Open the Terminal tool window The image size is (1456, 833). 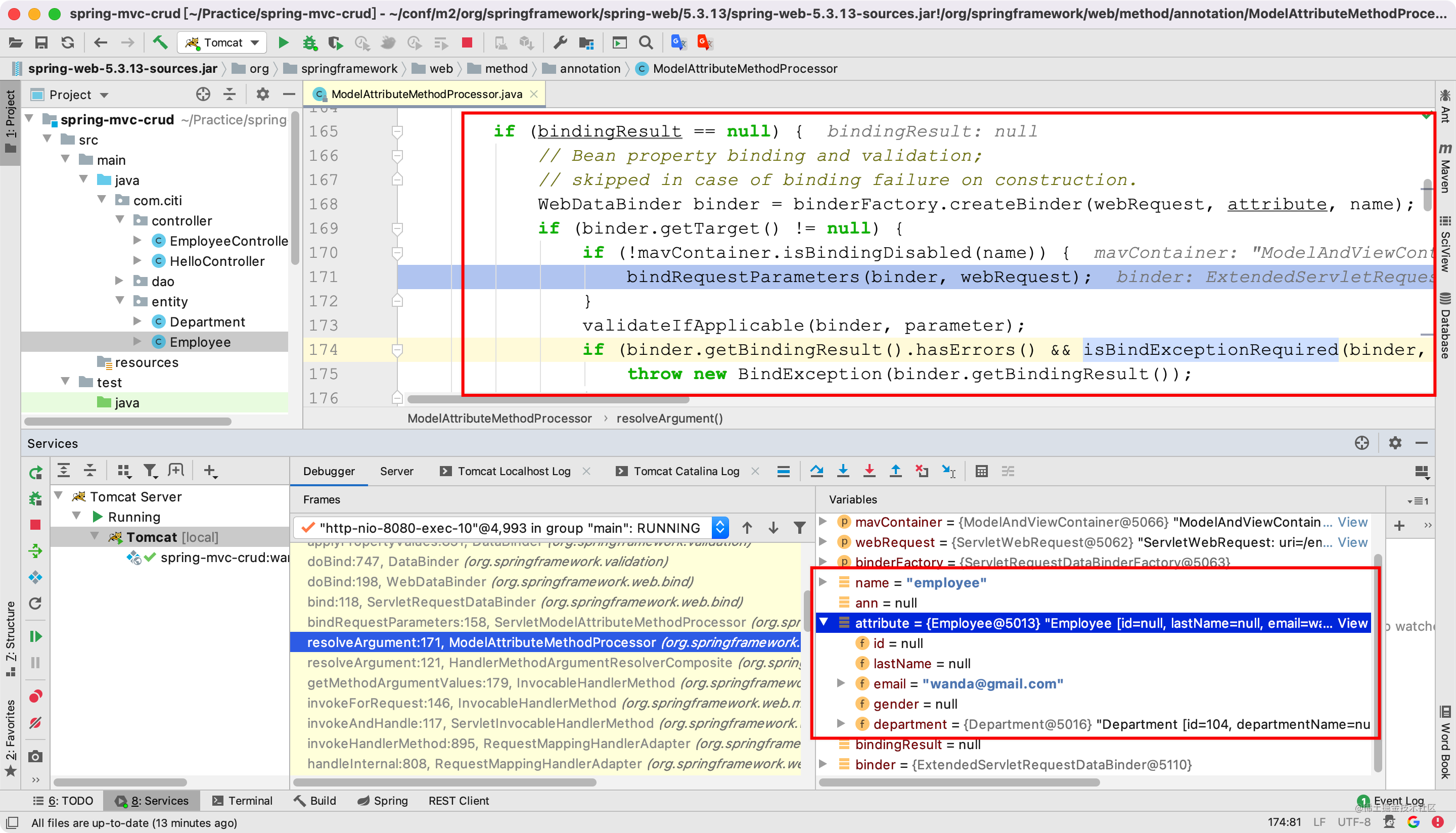click(242, 801)
